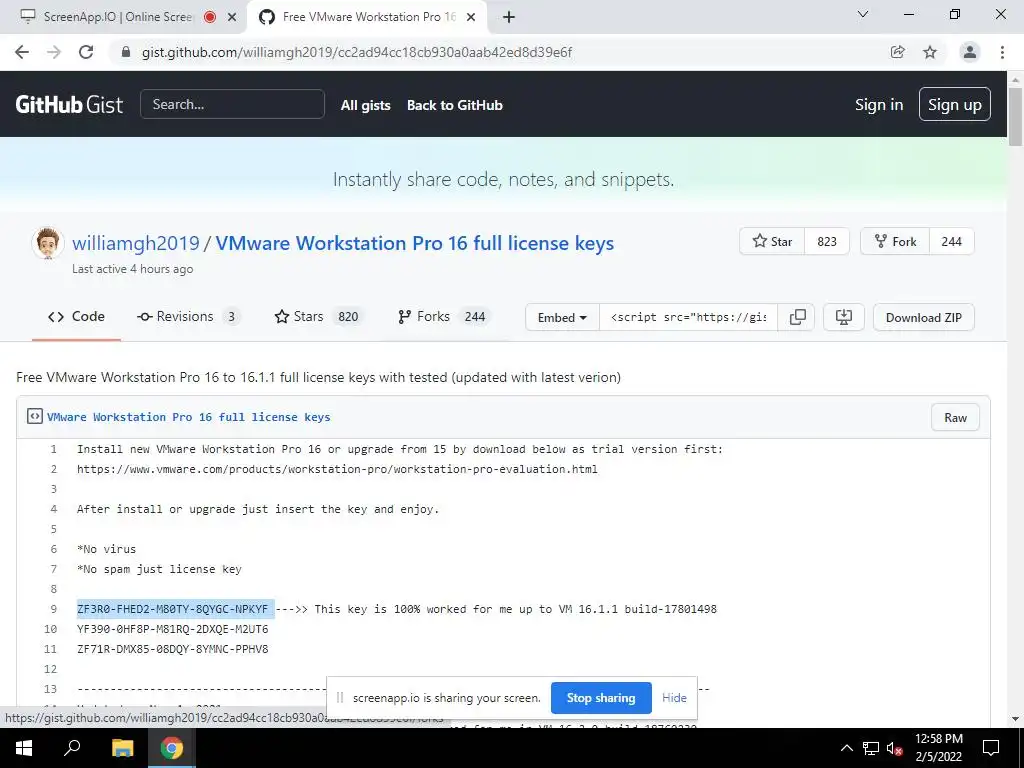The height and width of the screenshot is (768, 1024).
Task: Open the Revisions tab
Action: click(x=188, y=317)
